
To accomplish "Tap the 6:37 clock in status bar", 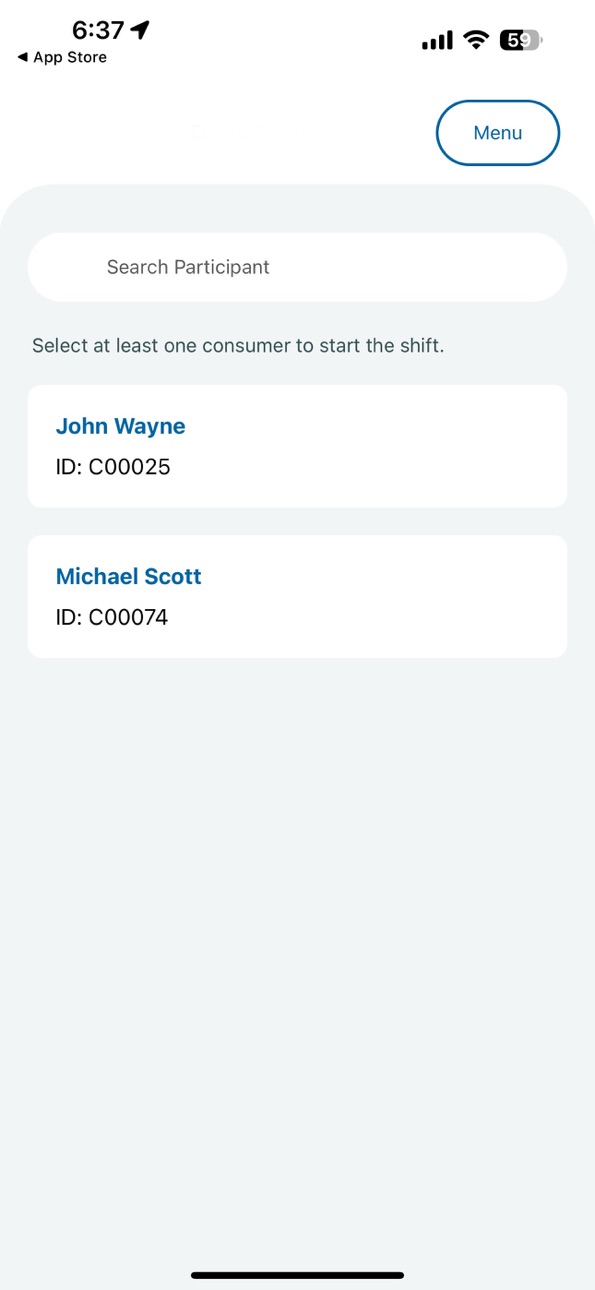I will pos(98,30).
